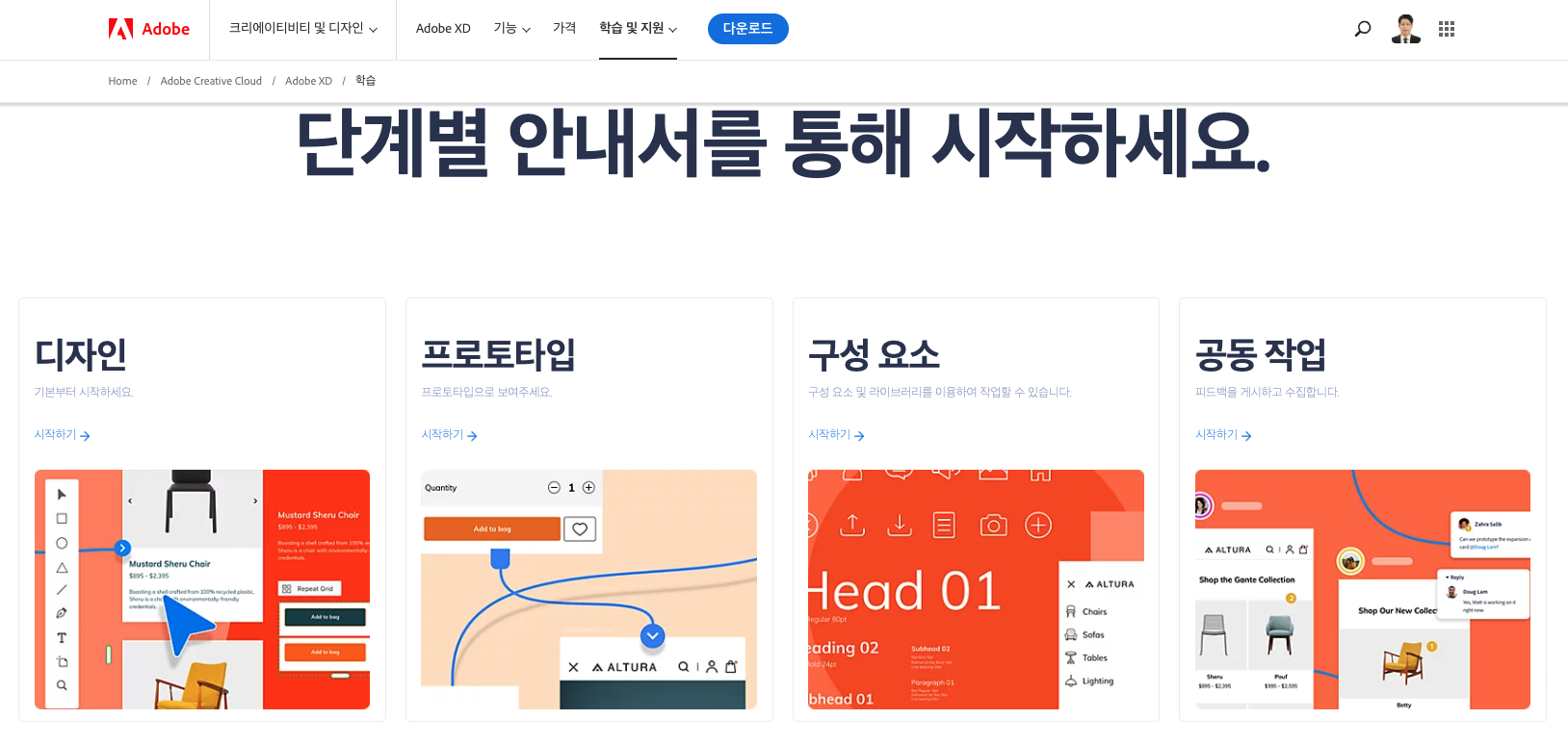Click 시작하기 link under 디자인
This screenshot has width=1568, height=745.
point(63,435)
